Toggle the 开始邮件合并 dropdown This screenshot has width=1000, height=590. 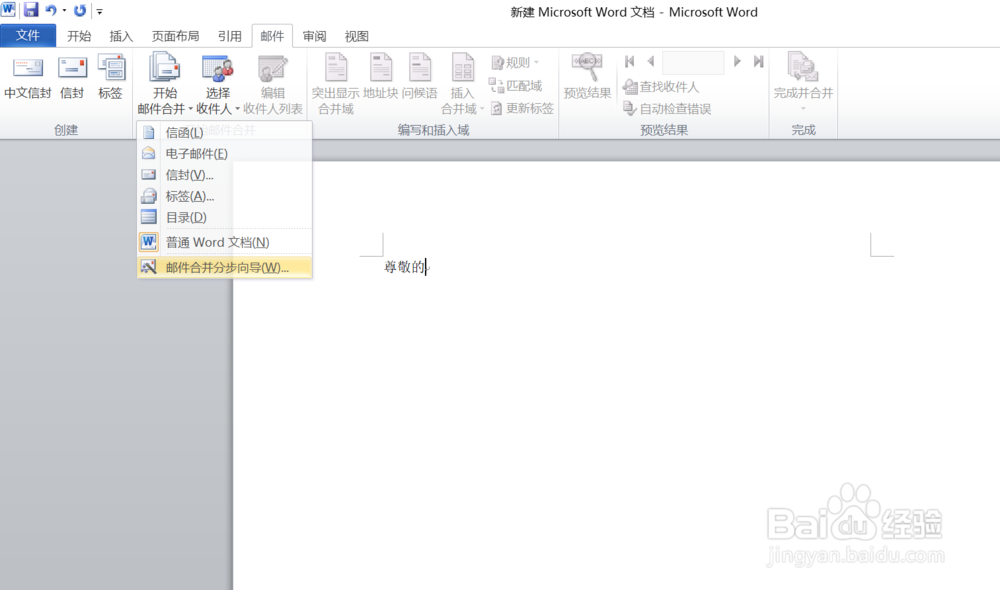(165, 84)
